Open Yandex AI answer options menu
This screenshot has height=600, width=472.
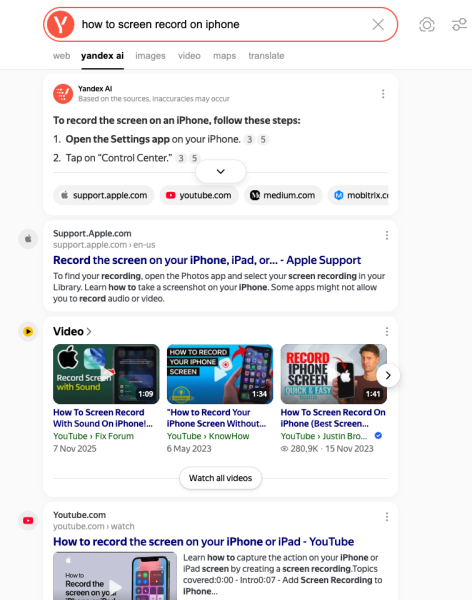[383, 94]
